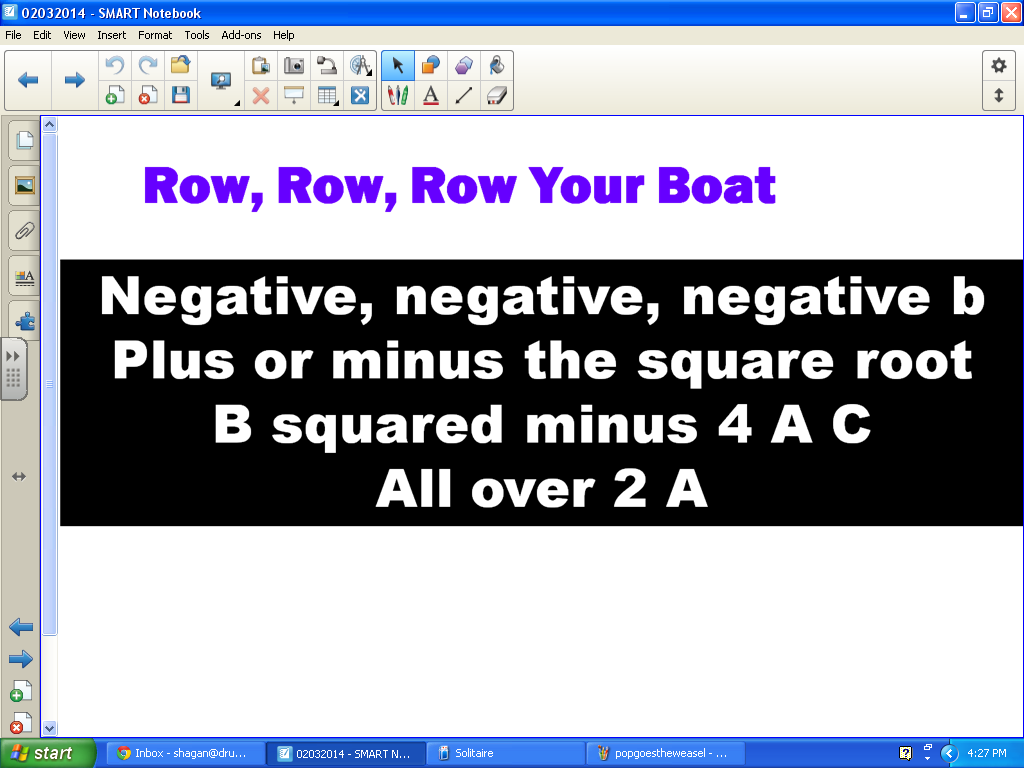1024x768 pixels.
Task: Open the Screen Capture camera tool
Action: coord(294,65)
